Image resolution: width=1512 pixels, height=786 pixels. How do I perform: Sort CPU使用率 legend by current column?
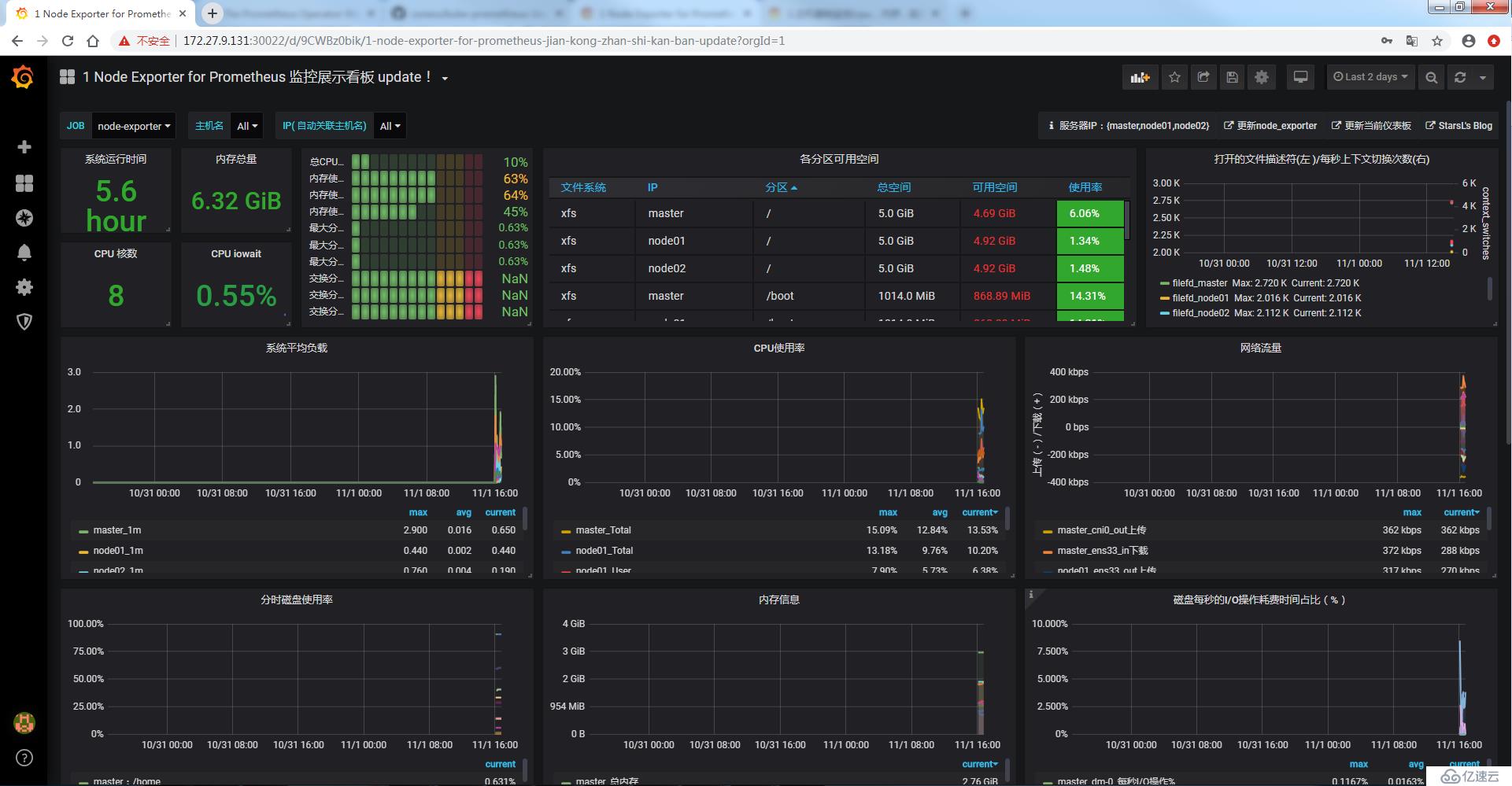click(980, 512)
